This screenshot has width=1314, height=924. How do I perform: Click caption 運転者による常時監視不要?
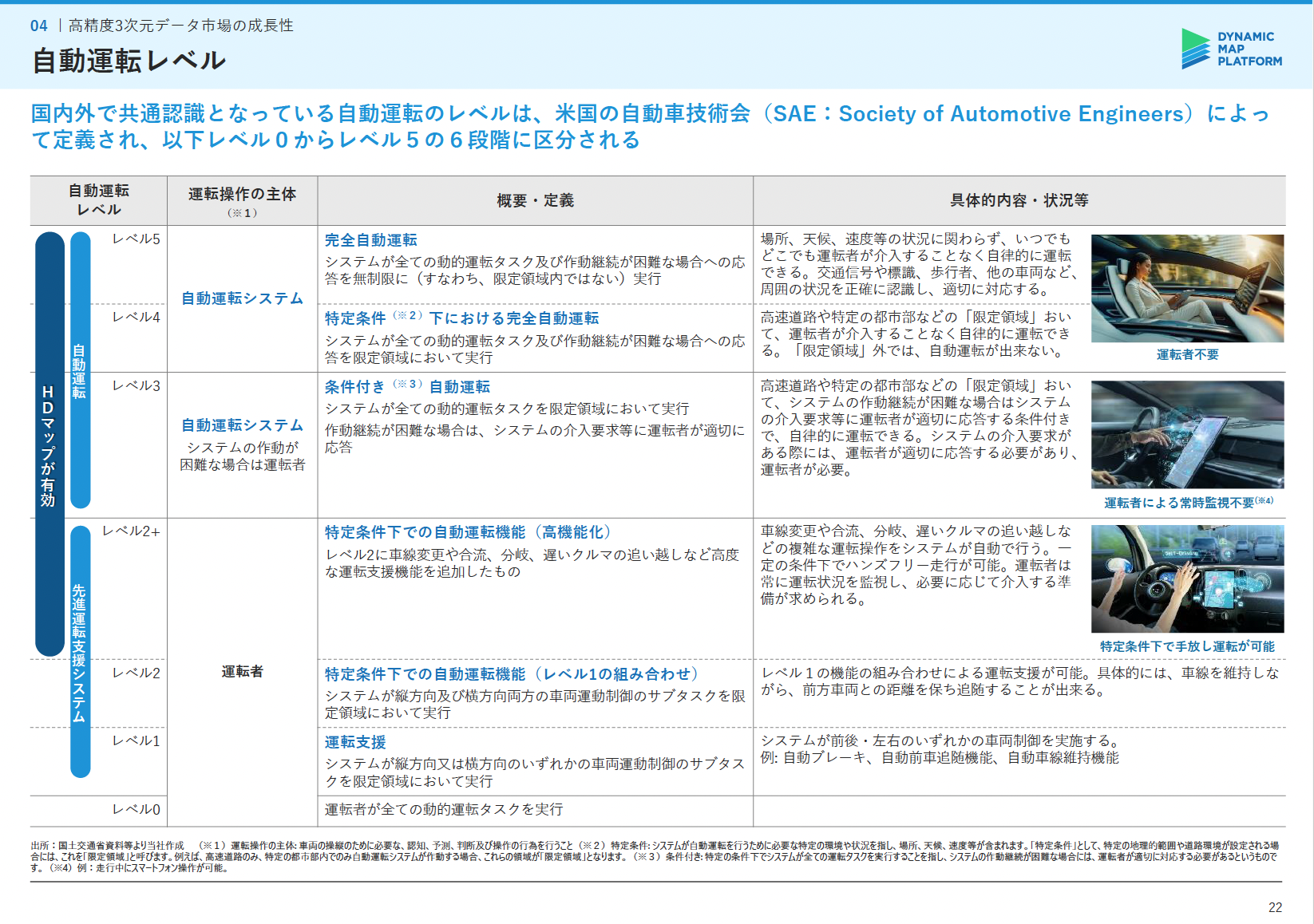pos(1188,502)
